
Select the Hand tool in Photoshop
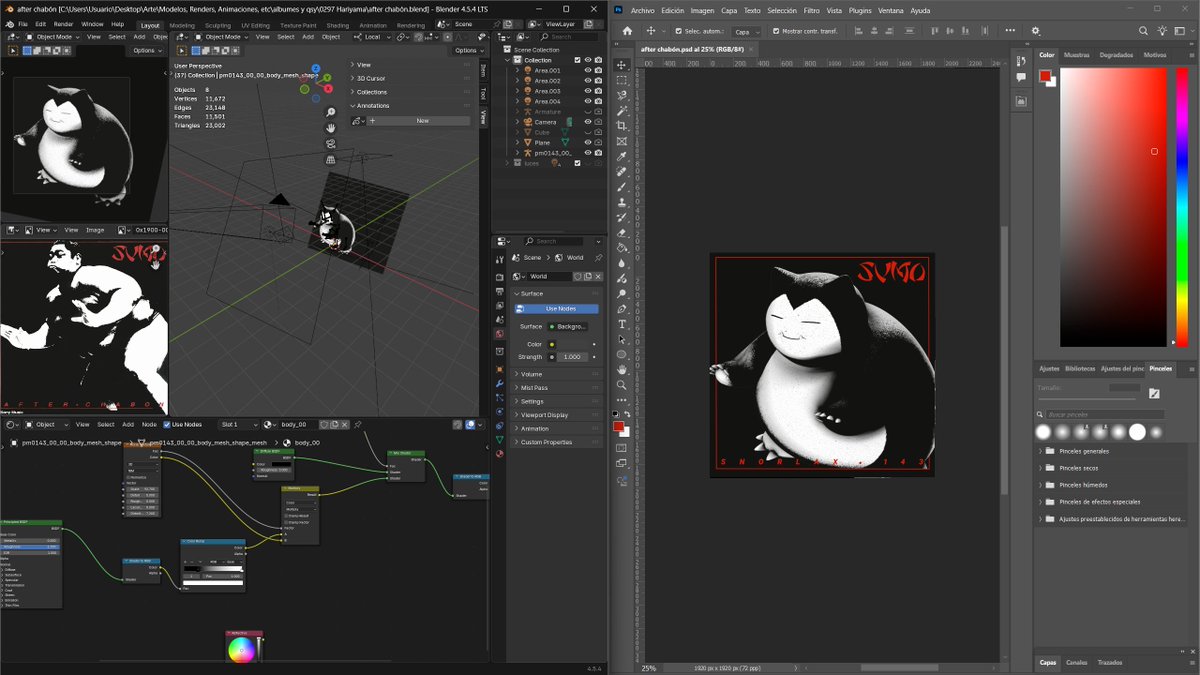[622, 370]
